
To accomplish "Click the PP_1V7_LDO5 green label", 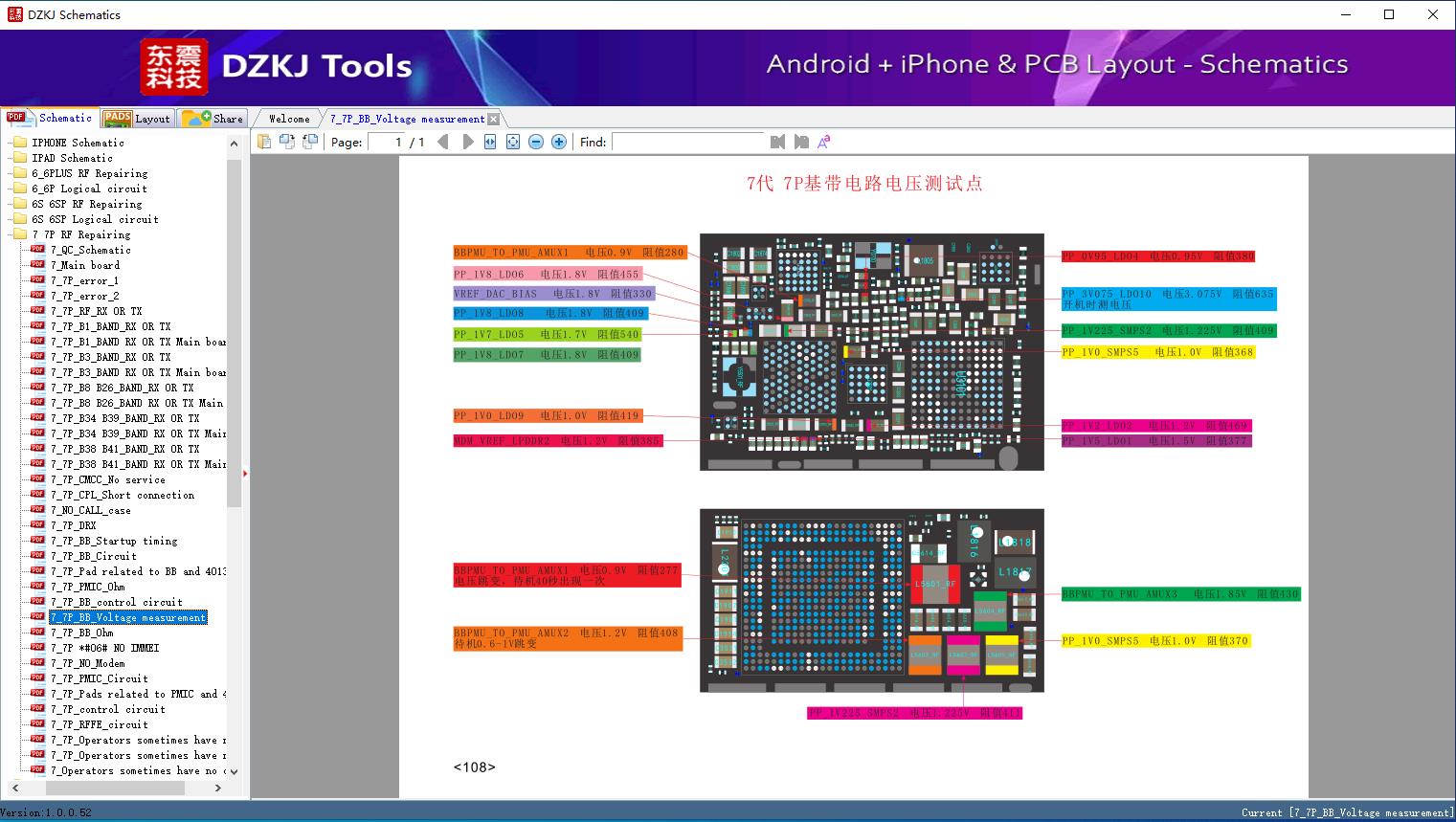I will pyautogui.click(x=547, y=334).
